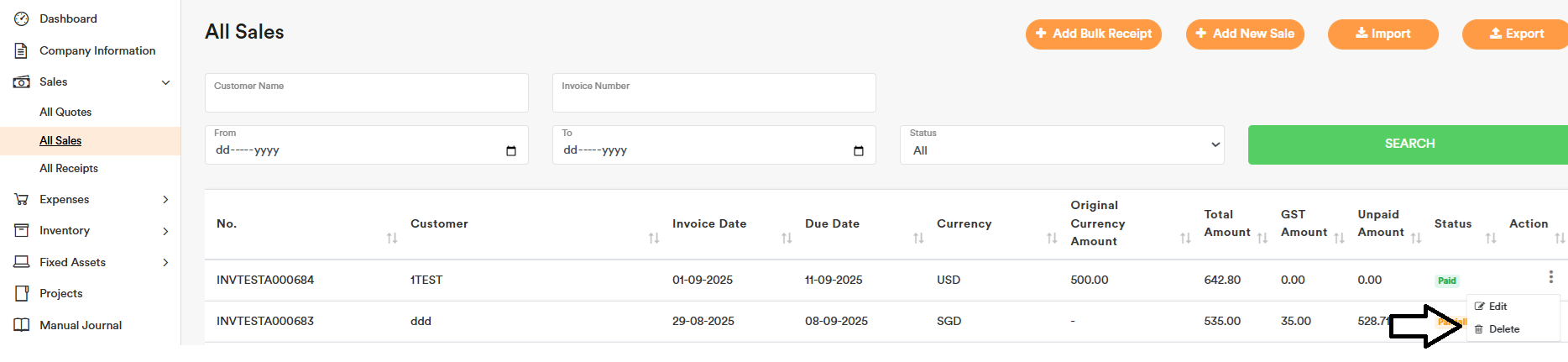Select Delete from the action menu
The height and width of the screenshot is (362, 1568).
coord(1503,329)
